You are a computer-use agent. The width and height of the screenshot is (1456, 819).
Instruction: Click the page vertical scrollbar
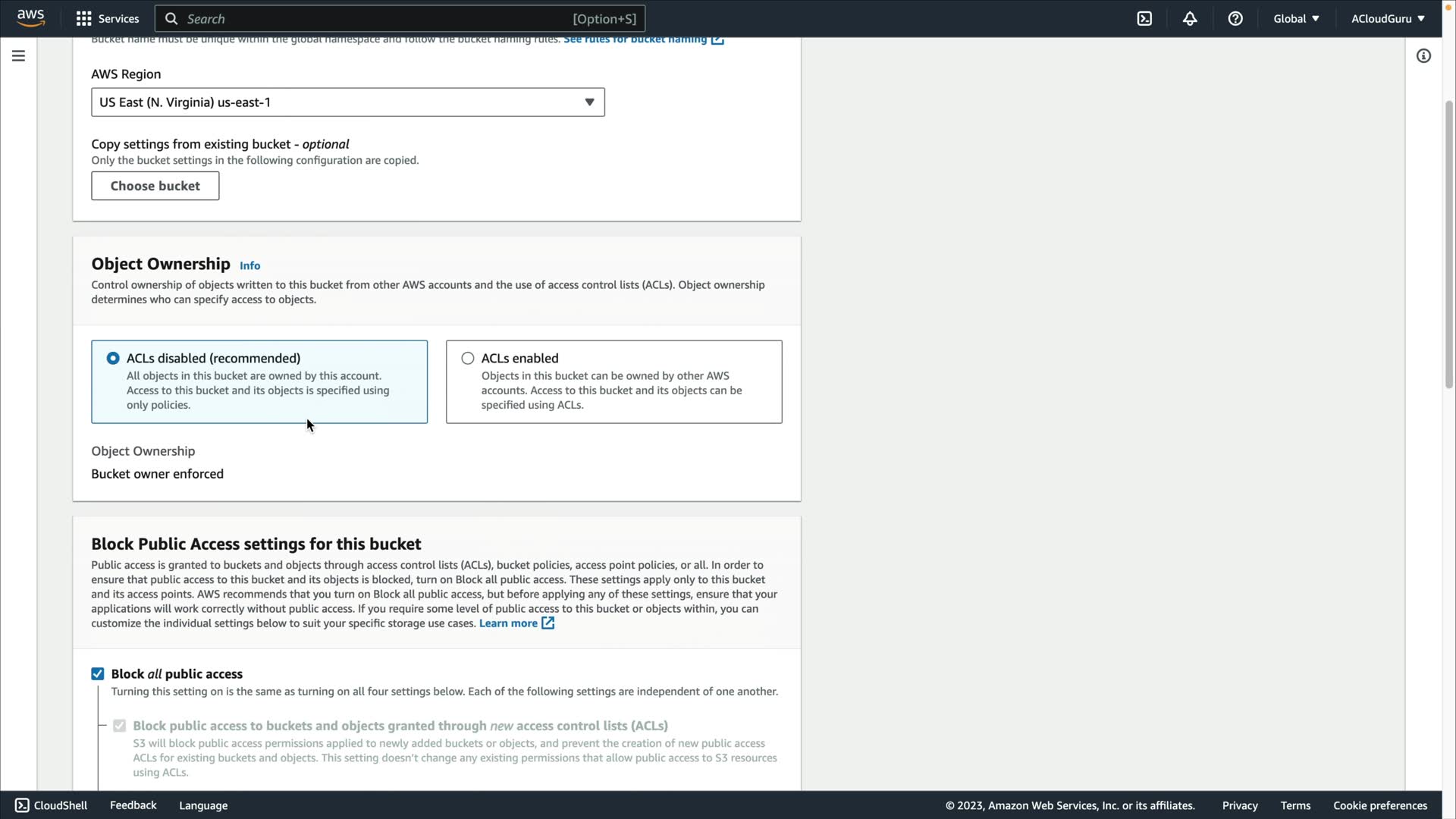1449,243
